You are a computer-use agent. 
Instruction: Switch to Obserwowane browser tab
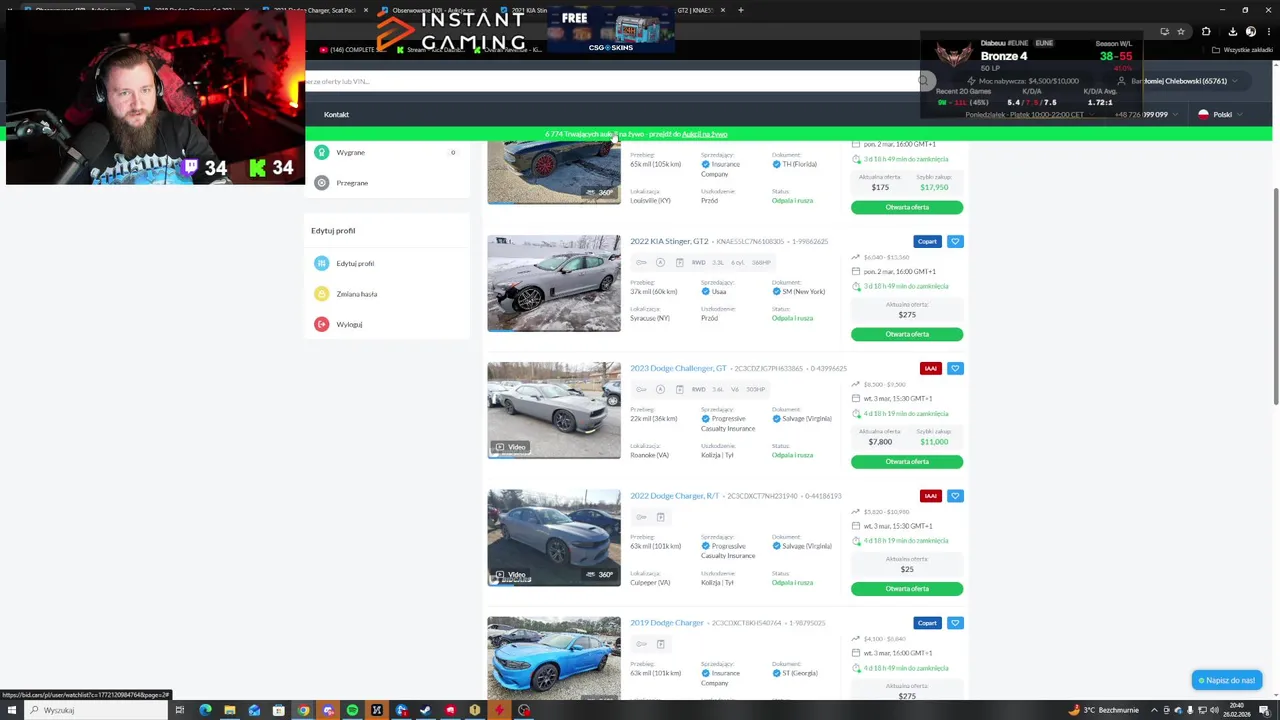(435, 10)
